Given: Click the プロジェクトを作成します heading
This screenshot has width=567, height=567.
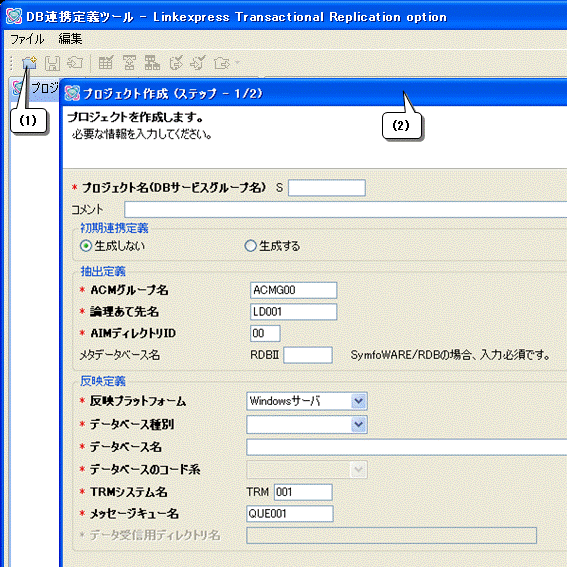Looking at the screenshot, I should click(x=136, y=117).
